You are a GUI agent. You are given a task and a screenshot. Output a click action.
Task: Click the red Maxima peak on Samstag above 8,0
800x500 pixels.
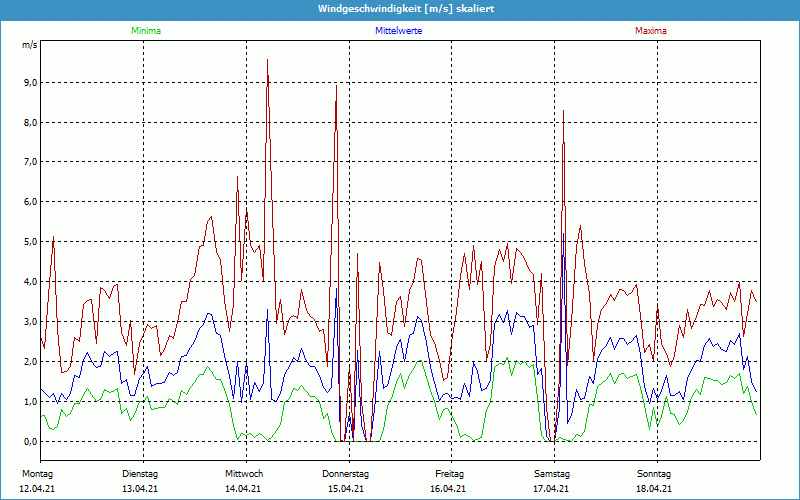(x=563, y=111)
